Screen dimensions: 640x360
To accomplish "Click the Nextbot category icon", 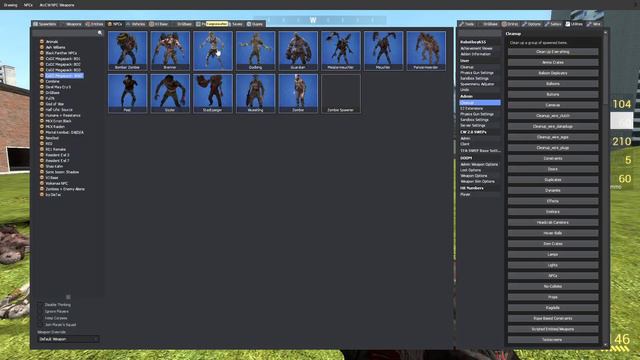I will [42, 138].
